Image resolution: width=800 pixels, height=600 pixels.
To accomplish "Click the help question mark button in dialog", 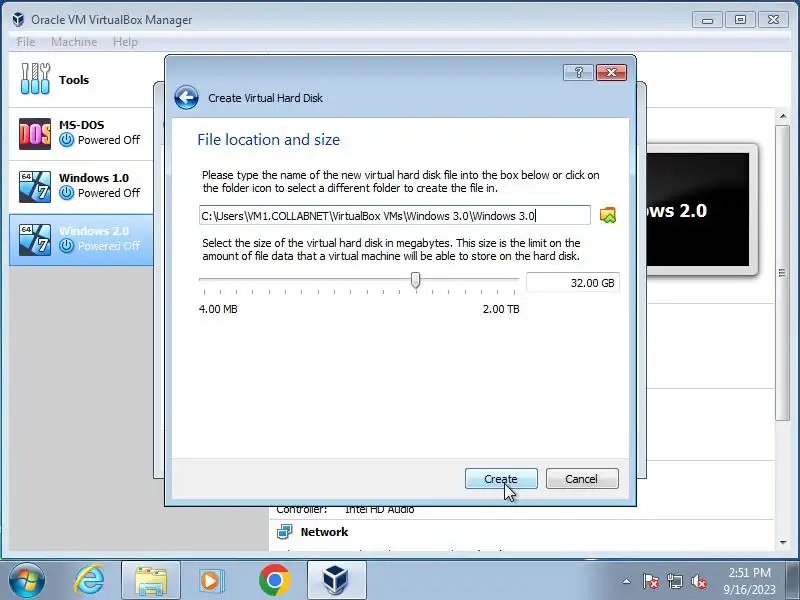I will 578,72.
